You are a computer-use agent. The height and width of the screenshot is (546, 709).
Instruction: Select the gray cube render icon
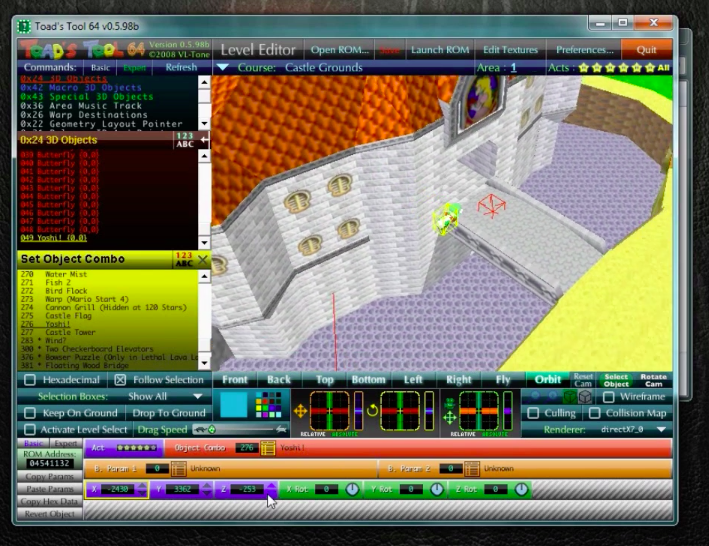pos(586,397)
